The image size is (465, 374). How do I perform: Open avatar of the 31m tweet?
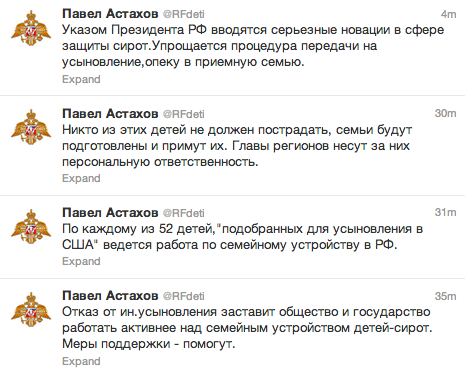[31, 227]
